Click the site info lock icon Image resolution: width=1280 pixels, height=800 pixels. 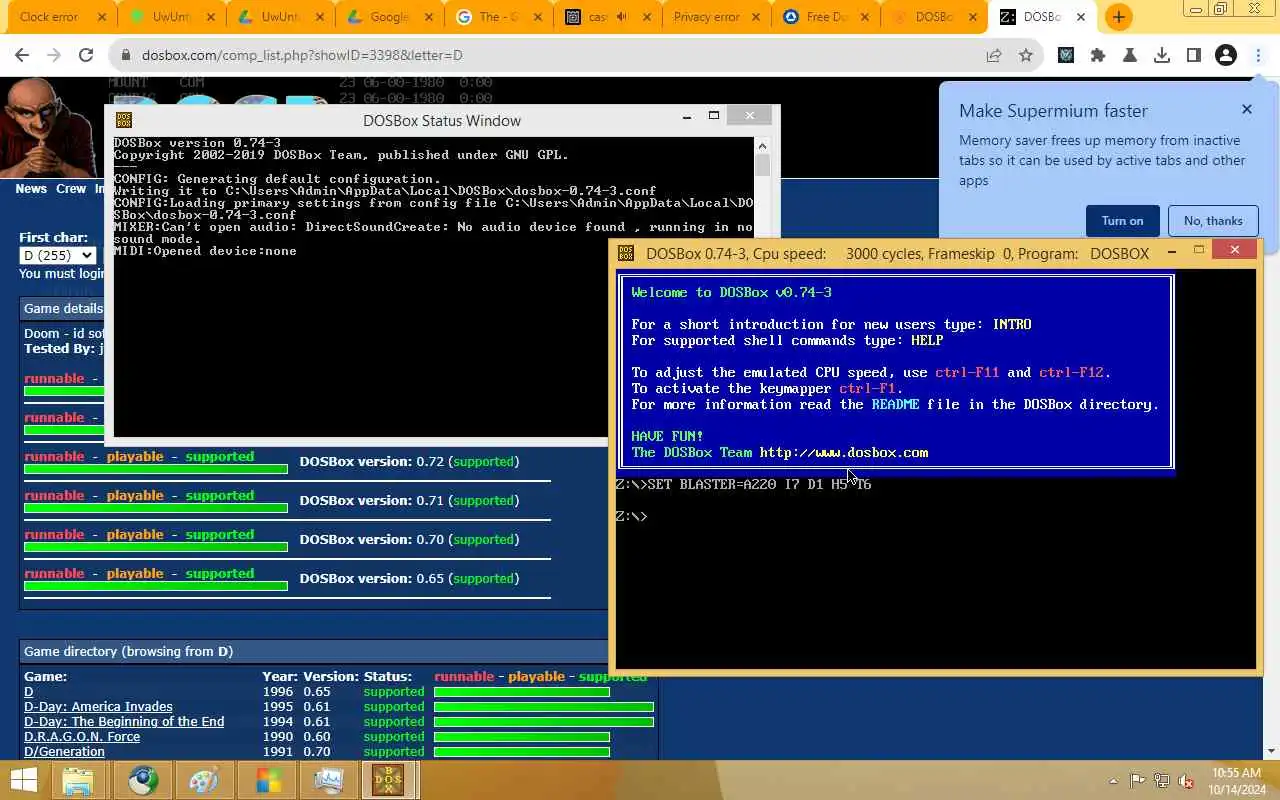click(125, 56)
